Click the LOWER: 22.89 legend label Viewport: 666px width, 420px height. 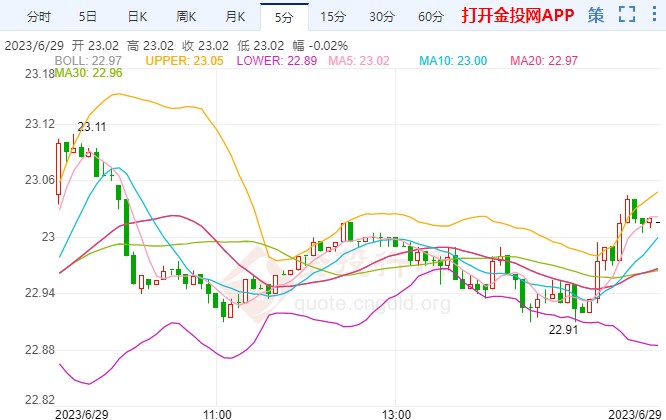277,61
